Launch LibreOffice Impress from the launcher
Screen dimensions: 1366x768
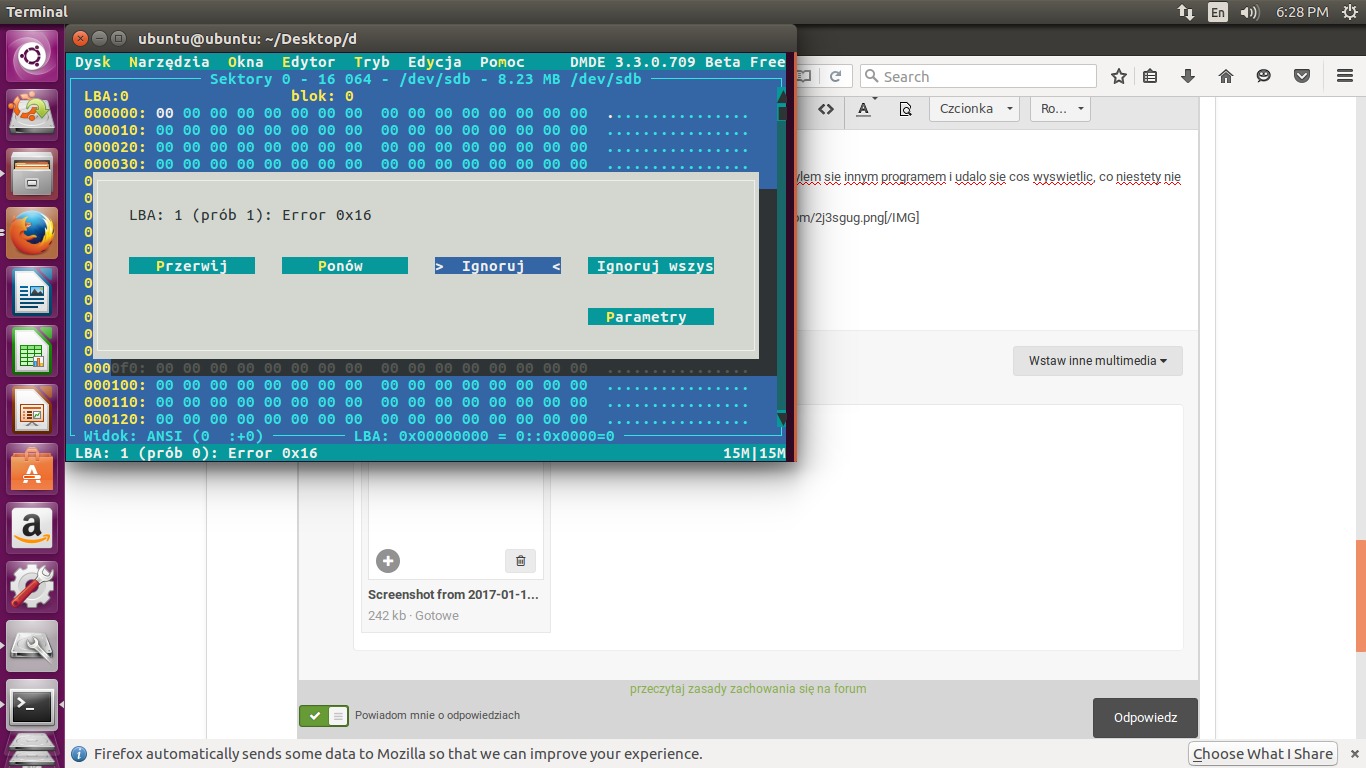[x=32, y=410]
